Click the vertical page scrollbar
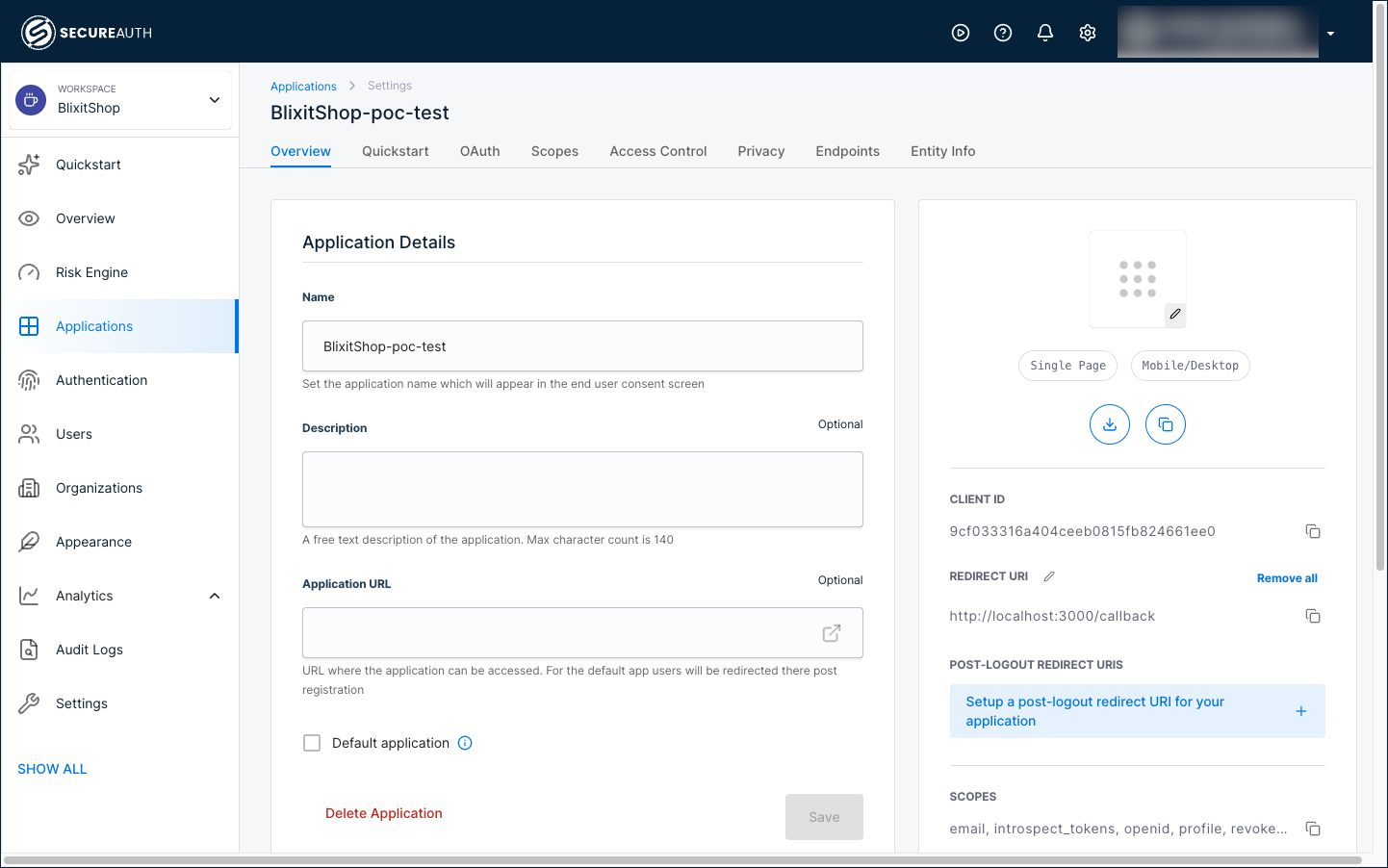Image resolution: width=1388 pixels, height=868 pixels. [x=1380, y=289]
